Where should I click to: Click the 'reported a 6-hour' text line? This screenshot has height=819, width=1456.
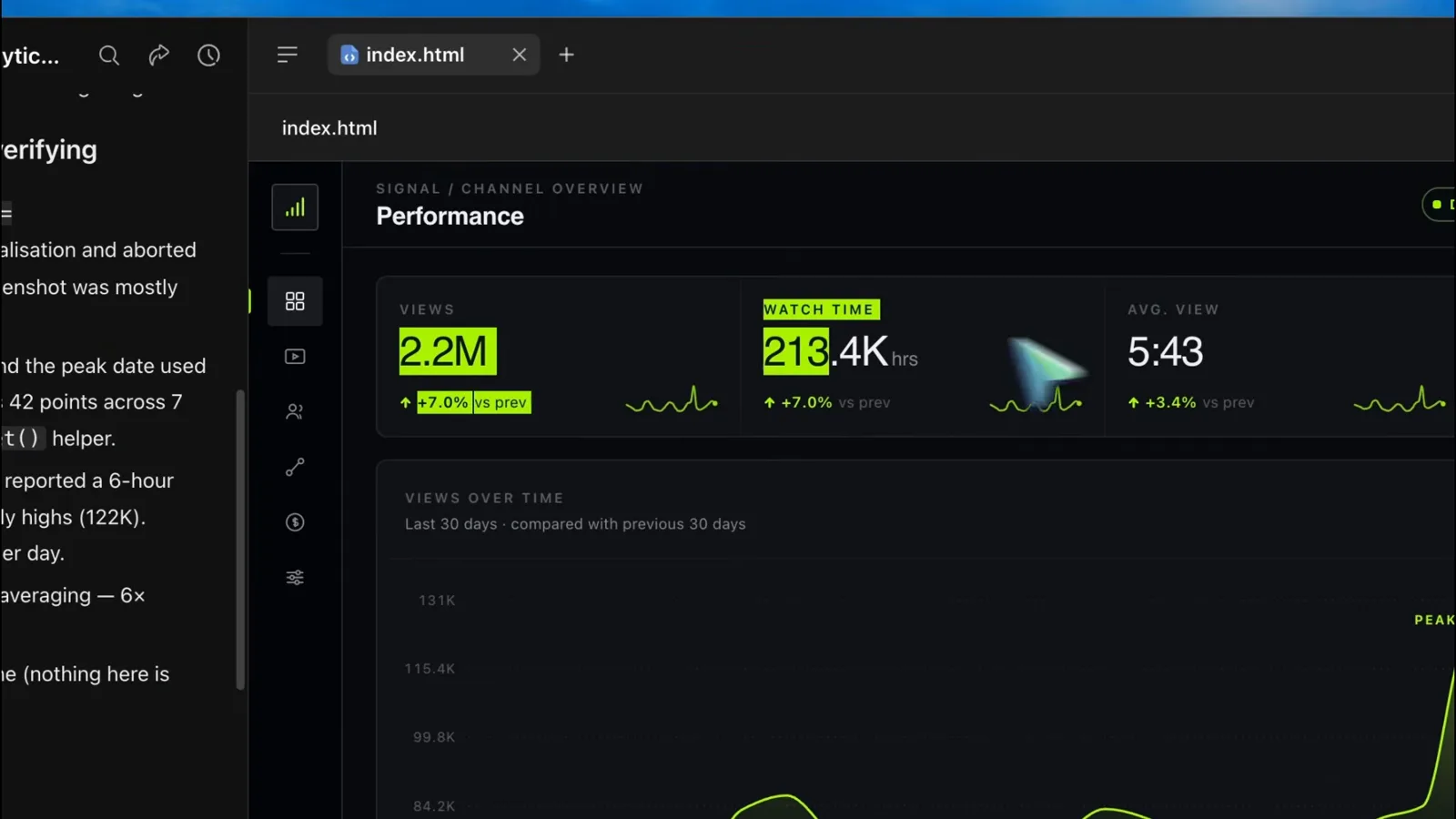pos(88,480)
